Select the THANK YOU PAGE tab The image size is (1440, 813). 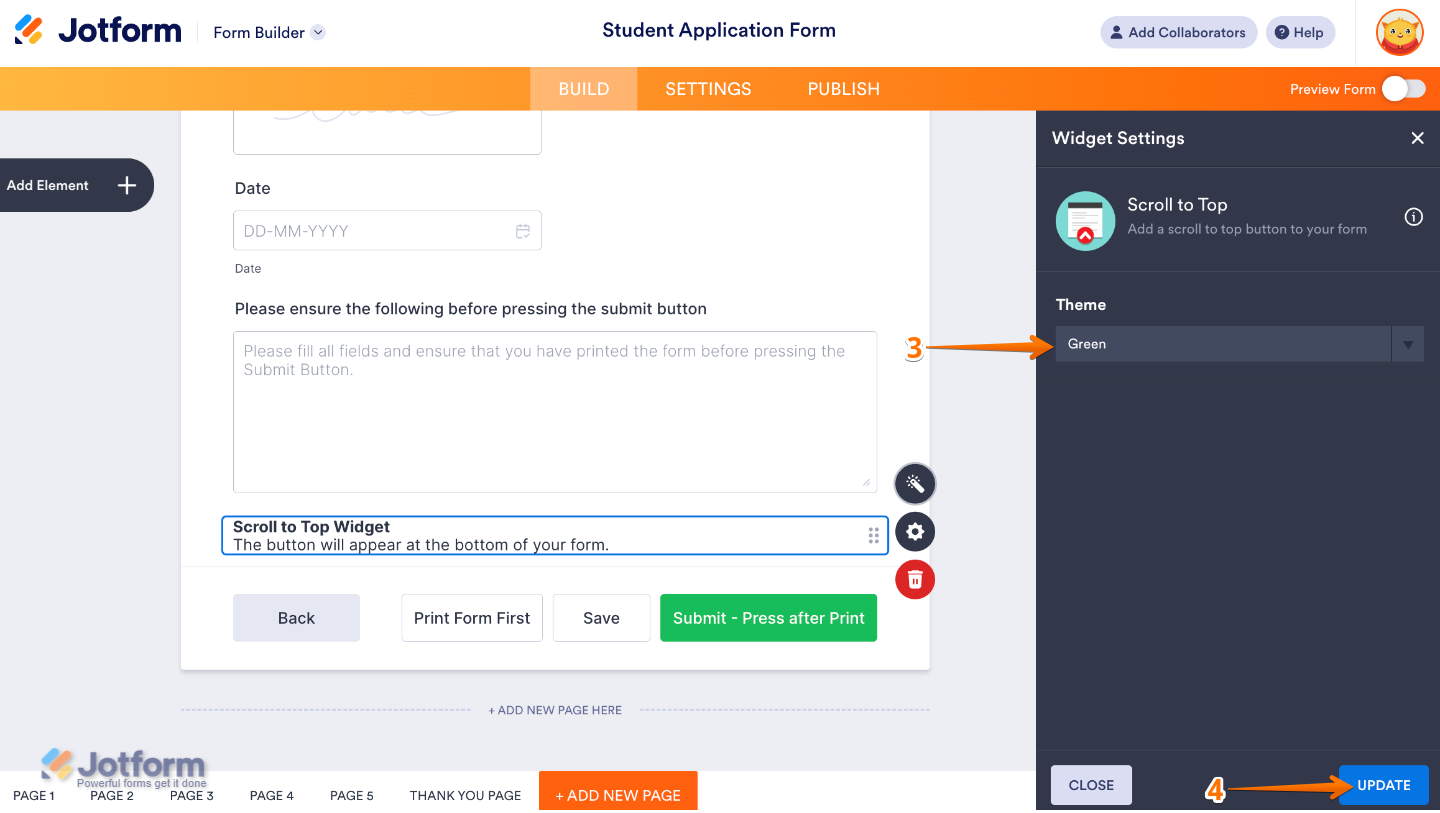click(x=465, y=795)
